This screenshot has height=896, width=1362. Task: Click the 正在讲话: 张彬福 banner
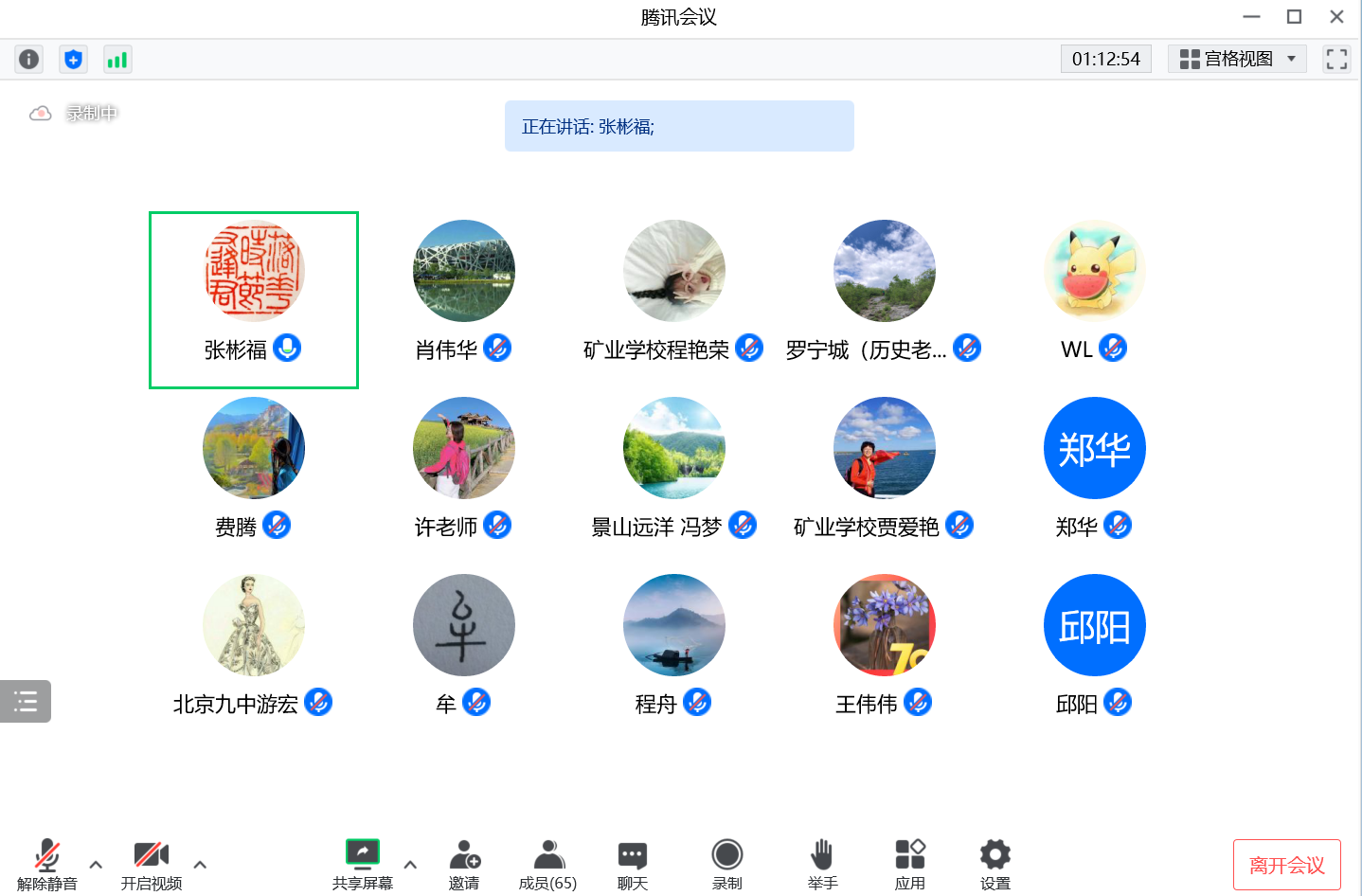click(679, 126)
